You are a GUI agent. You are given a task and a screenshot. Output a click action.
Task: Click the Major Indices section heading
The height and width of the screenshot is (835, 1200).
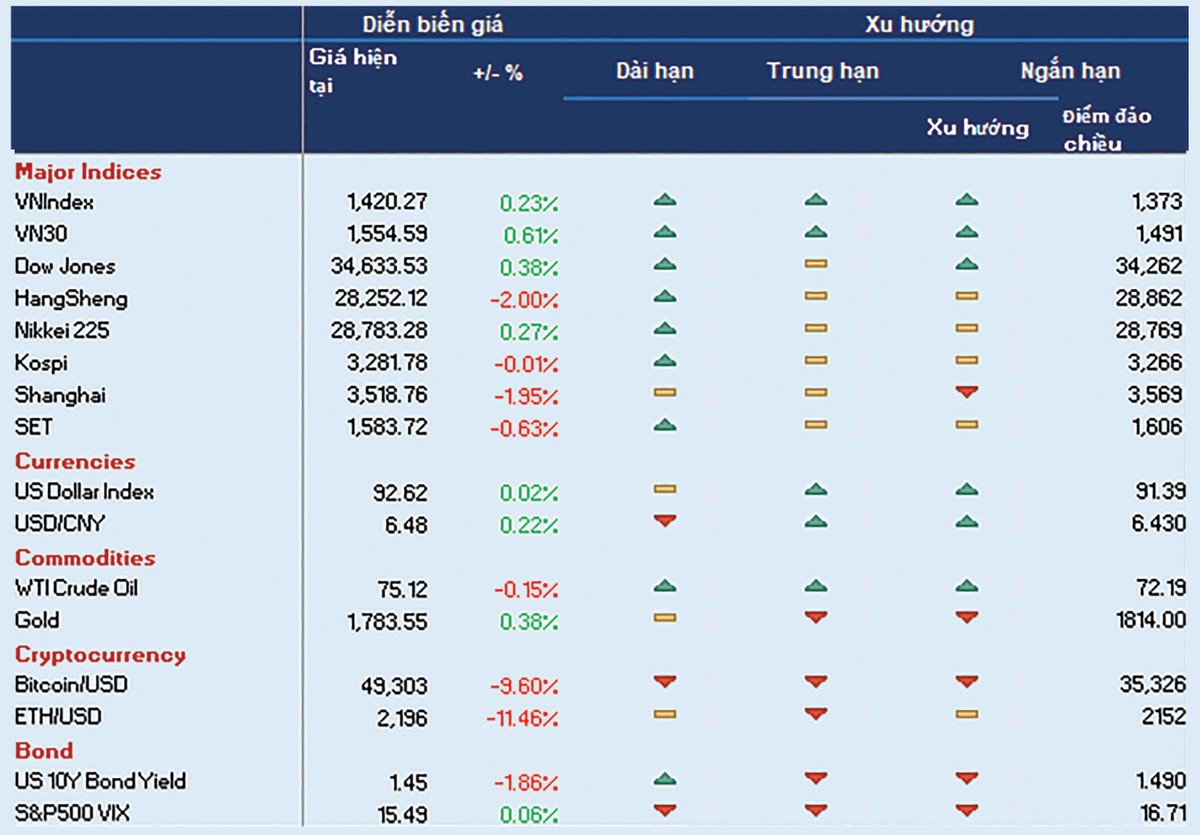pyautogui.click(x=88, y=172)
